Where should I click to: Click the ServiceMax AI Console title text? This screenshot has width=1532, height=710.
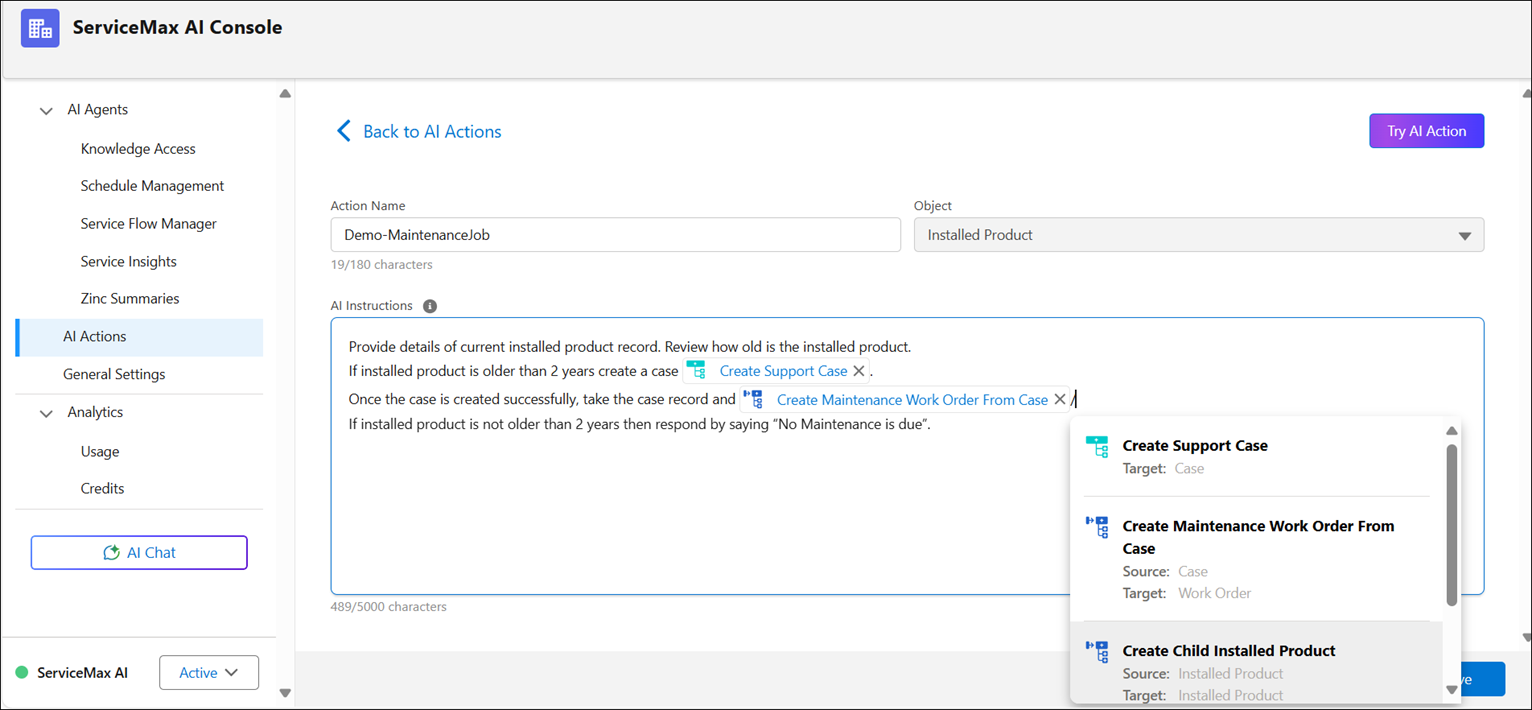(177, 28)
